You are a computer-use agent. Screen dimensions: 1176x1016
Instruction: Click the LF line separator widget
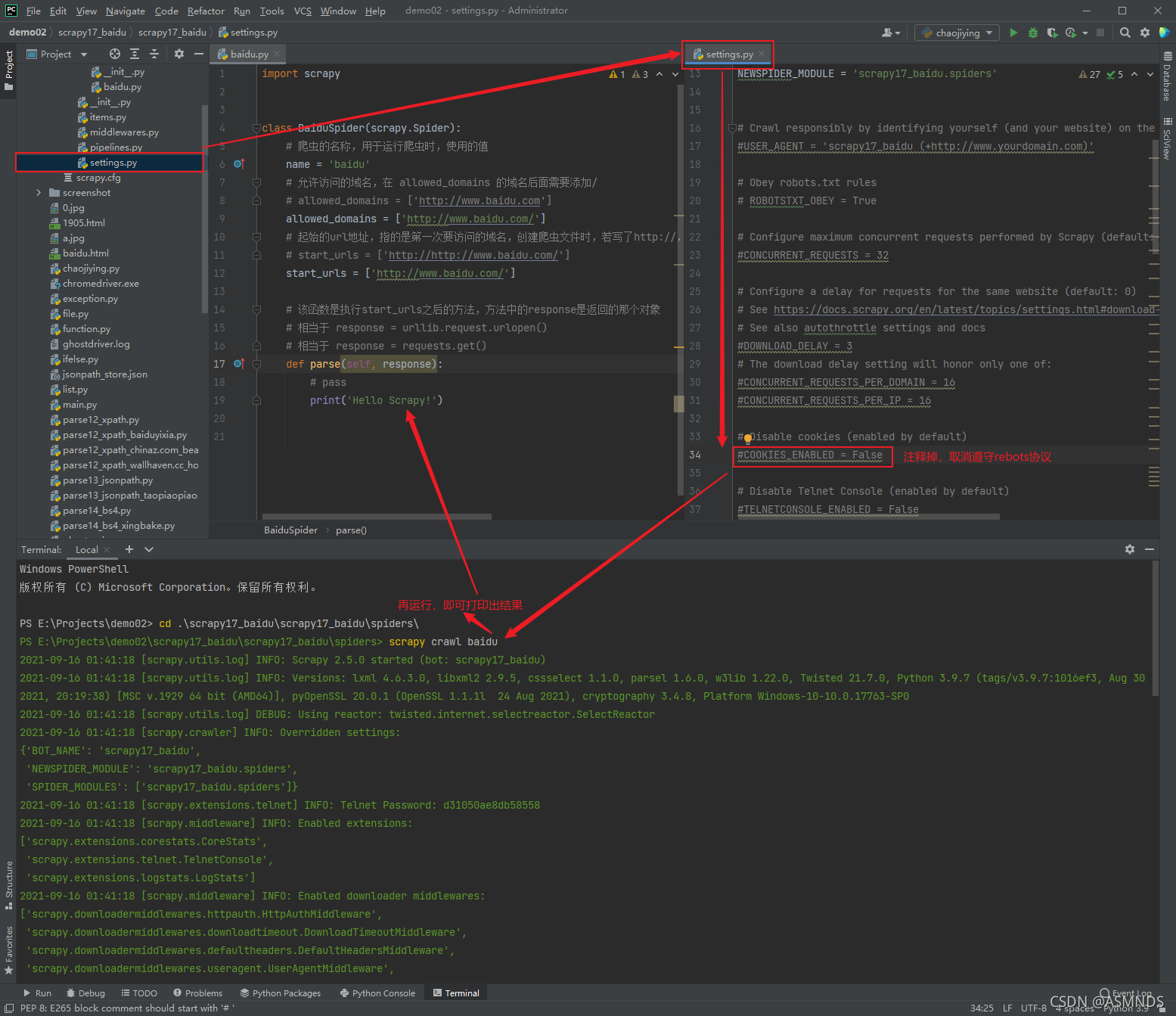pyautogui.click(x=1007, y=1008)
